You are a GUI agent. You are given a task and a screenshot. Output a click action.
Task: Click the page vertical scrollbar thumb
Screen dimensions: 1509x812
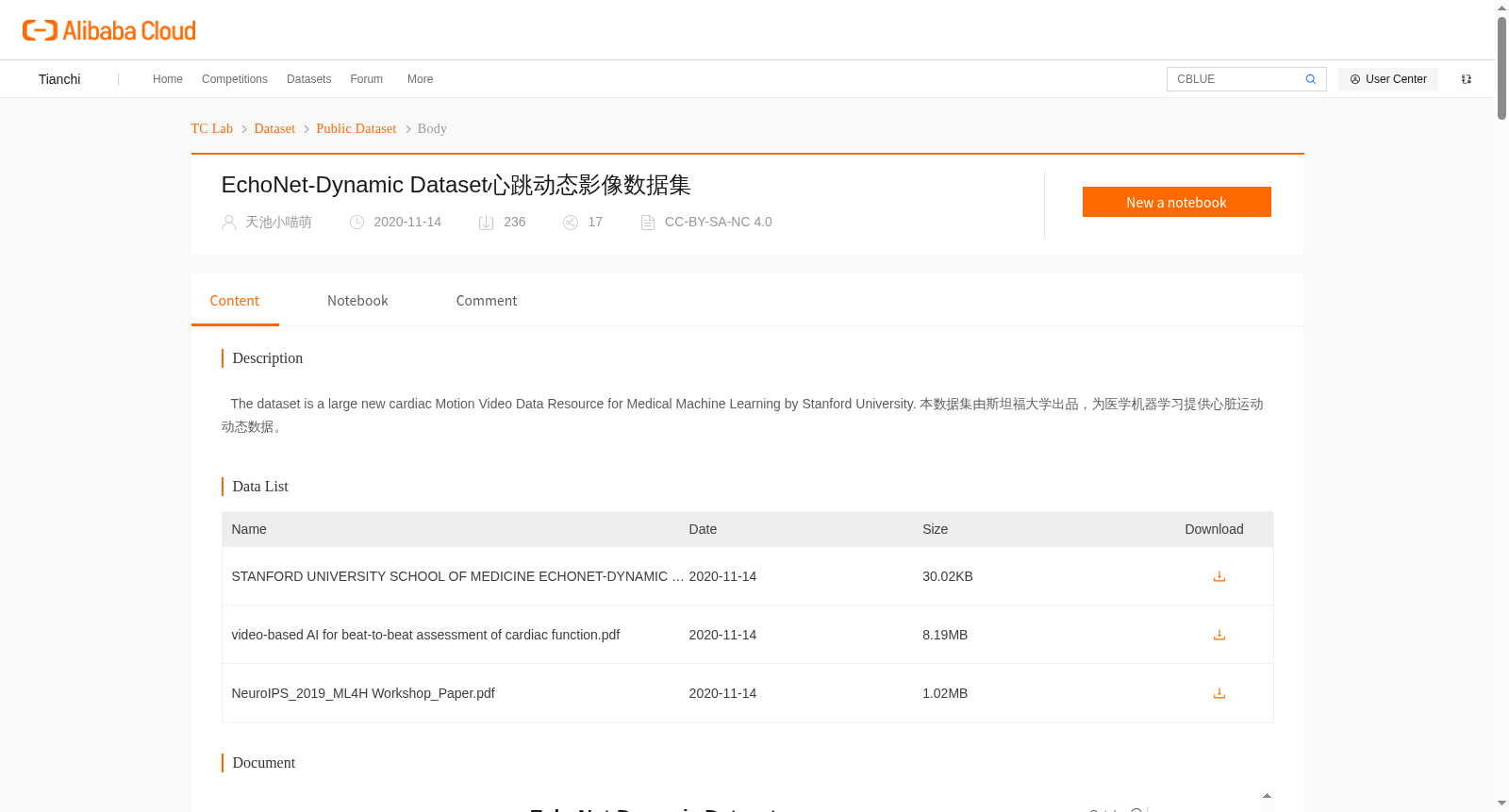tap(1501, 68)
